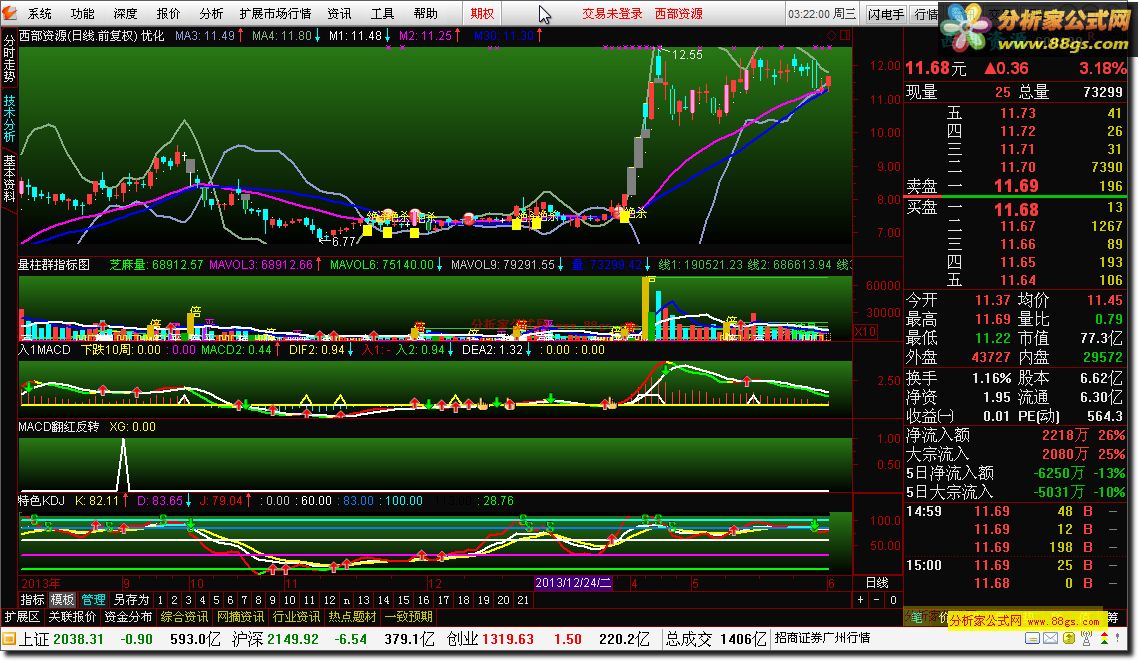Open the 扩展区 tab
Image resolution: width=1140 pixels, height=662 pixels.
point(23,617)
